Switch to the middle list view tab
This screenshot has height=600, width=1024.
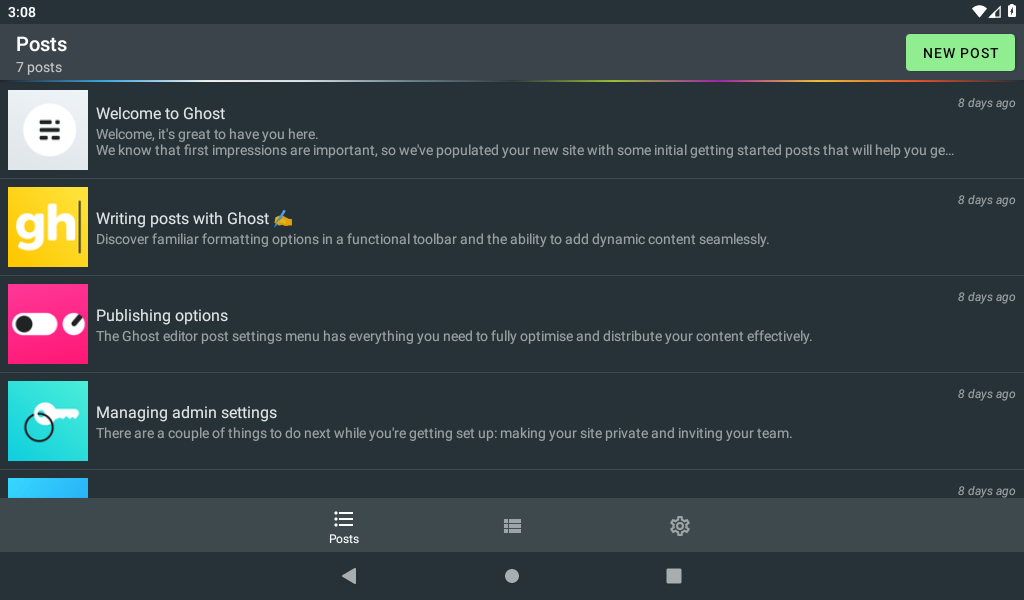tap(512, 526)
